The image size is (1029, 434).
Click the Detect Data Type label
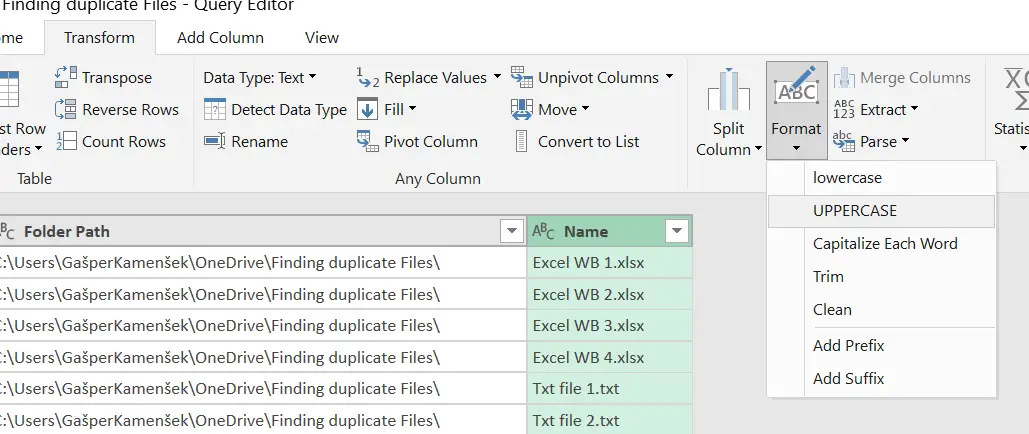tap(289, 110)
